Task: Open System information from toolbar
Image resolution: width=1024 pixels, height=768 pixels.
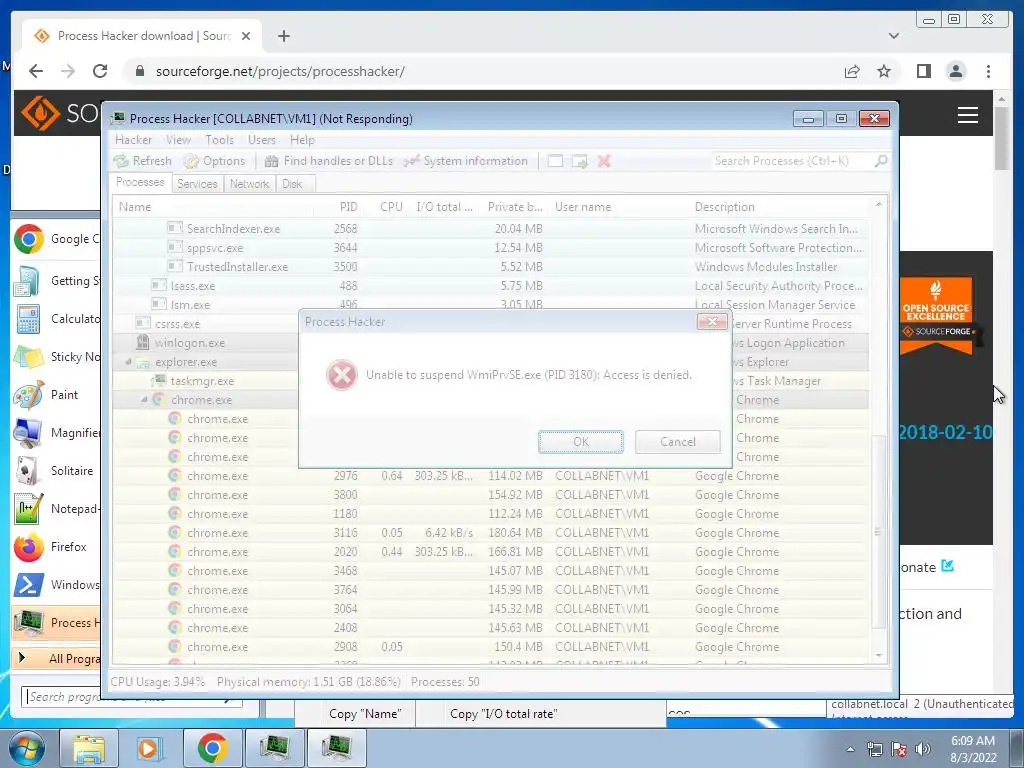Action: [466, 161]
